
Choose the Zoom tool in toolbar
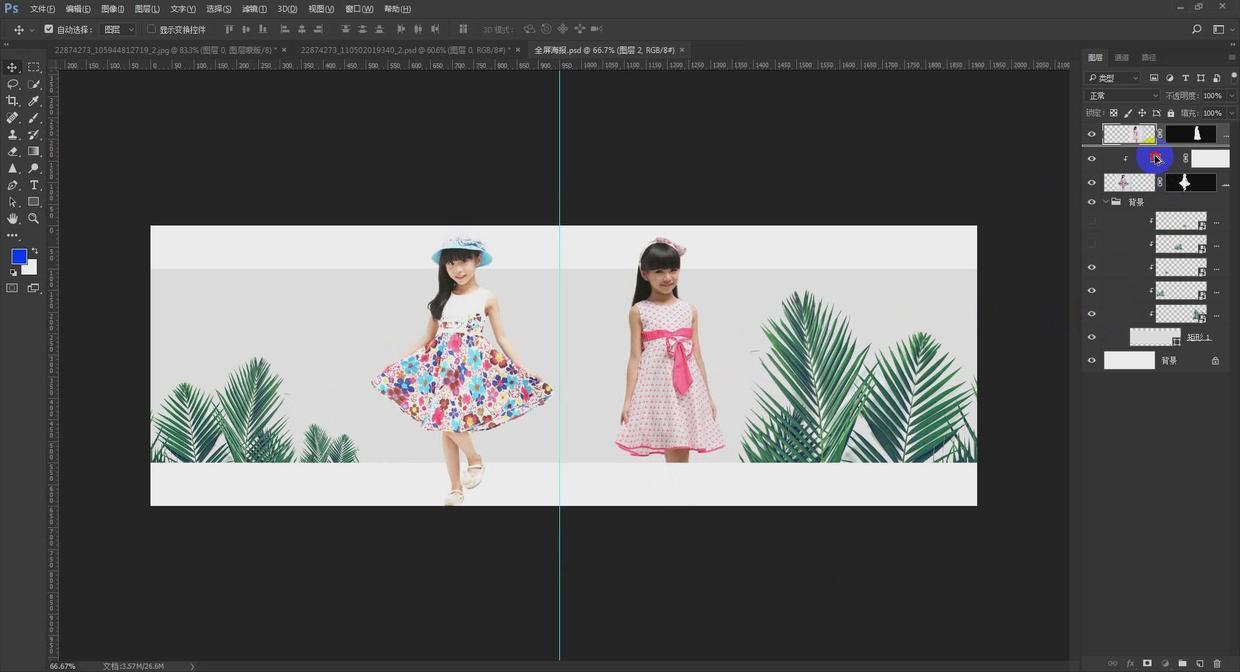[33, 218]
